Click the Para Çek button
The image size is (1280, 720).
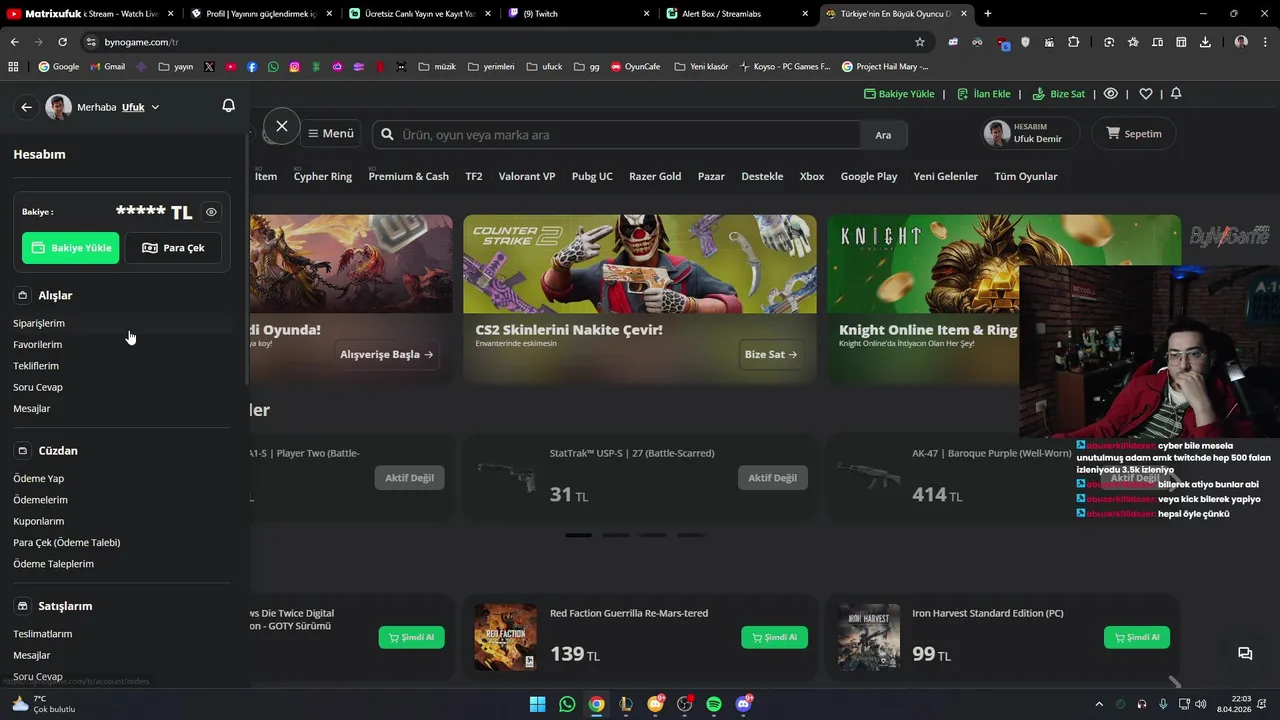pos(173,248)
